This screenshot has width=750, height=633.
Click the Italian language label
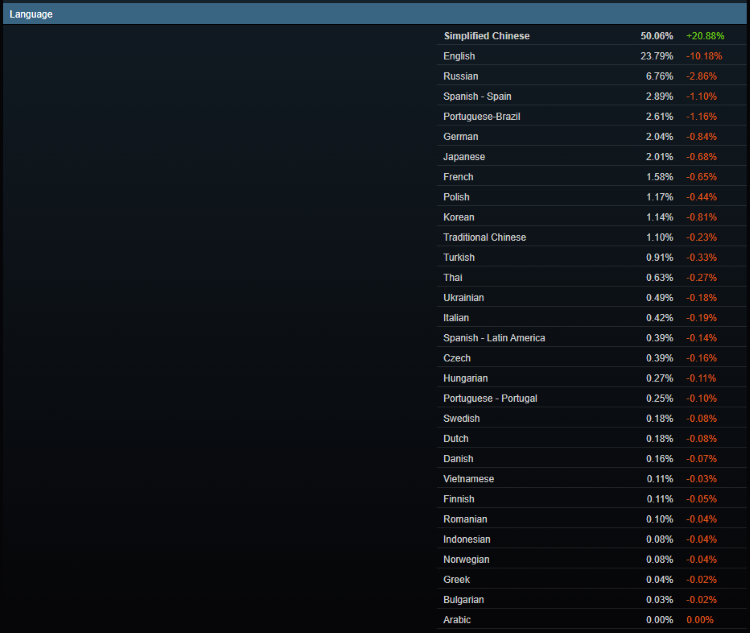tap(456, 317)
